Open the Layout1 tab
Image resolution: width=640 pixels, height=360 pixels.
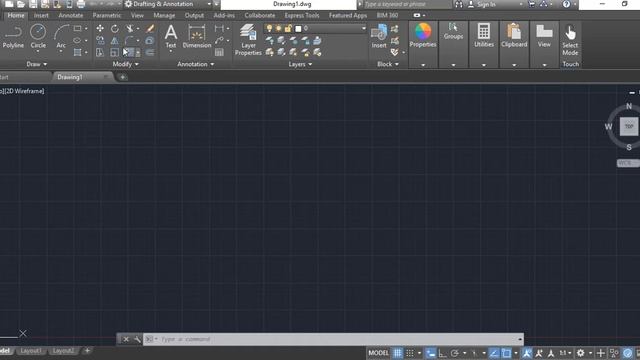(31, 351)
